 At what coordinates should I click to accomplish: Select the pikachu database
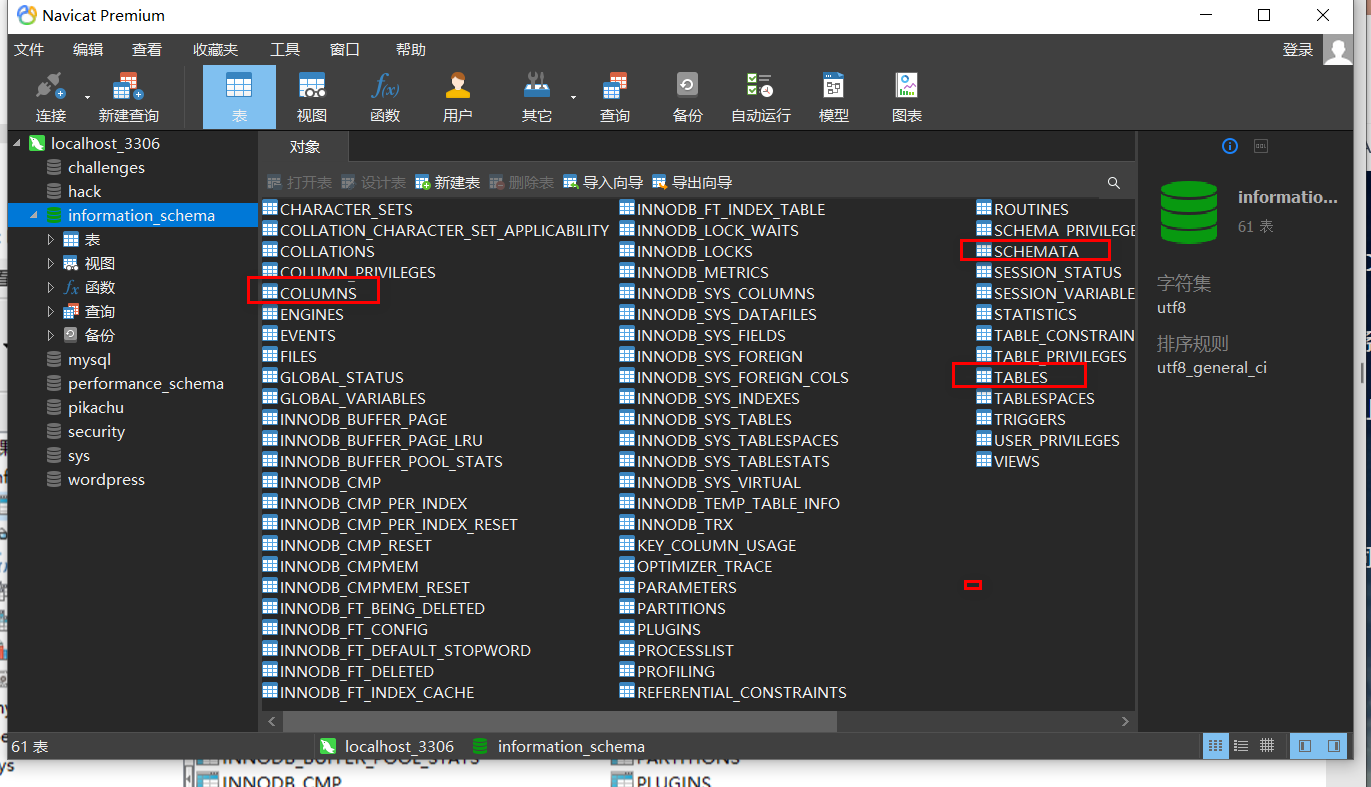click(95, 408)
